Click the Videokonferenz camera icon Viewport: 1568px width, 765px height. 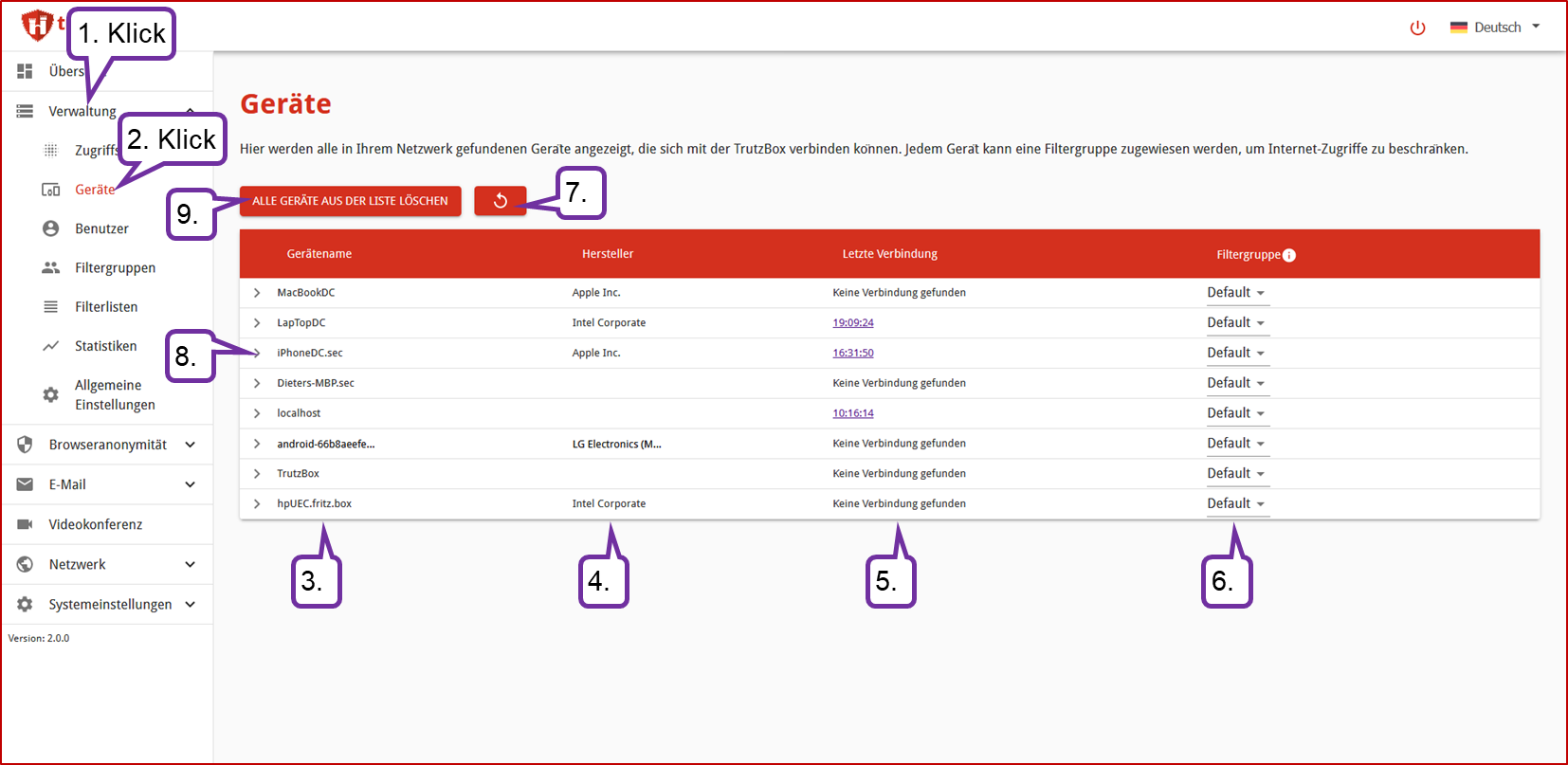26,524
